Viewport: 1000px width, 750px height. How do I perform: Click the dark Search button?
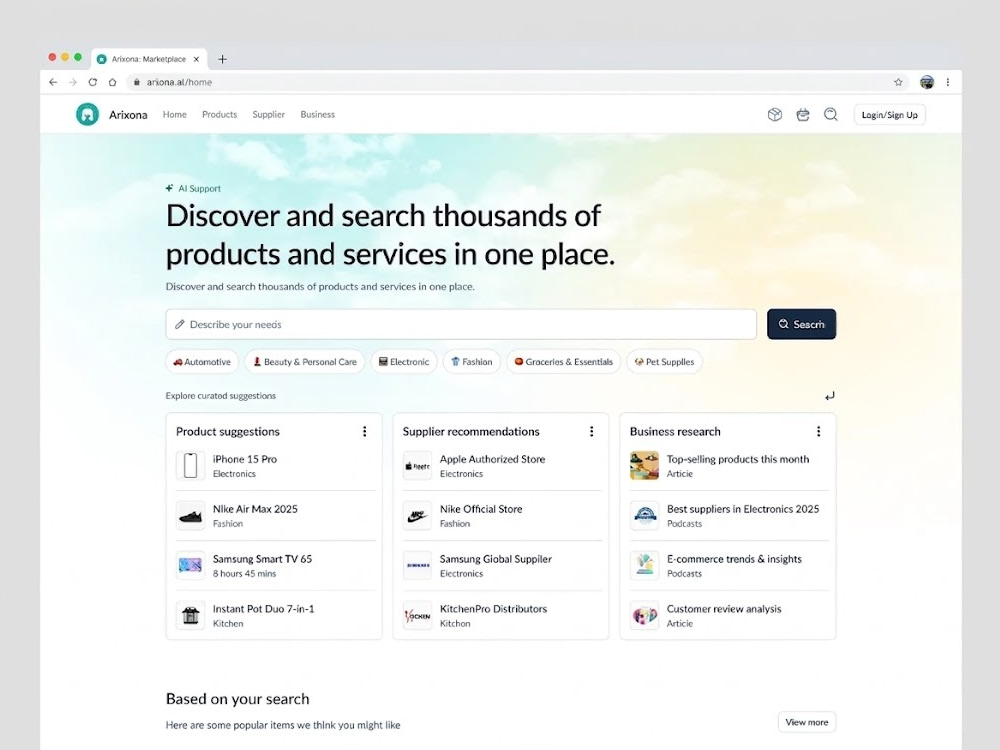[x=802, y=324]
